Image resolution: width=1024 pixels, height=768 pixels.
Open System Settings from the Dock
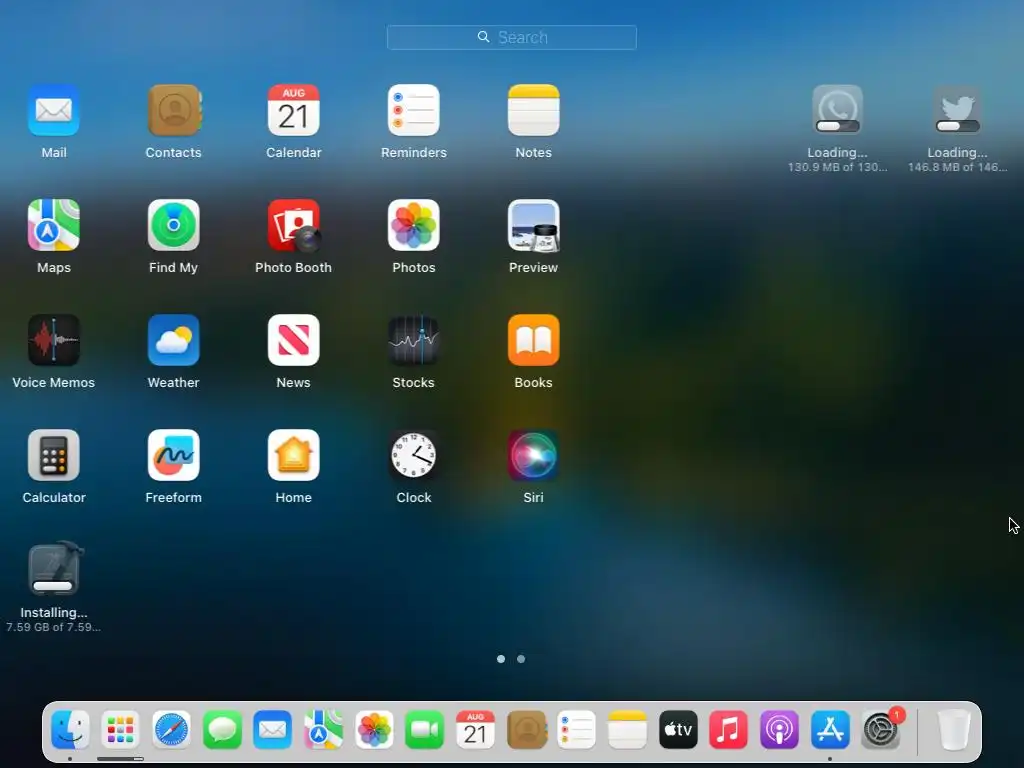pos(881,729)
